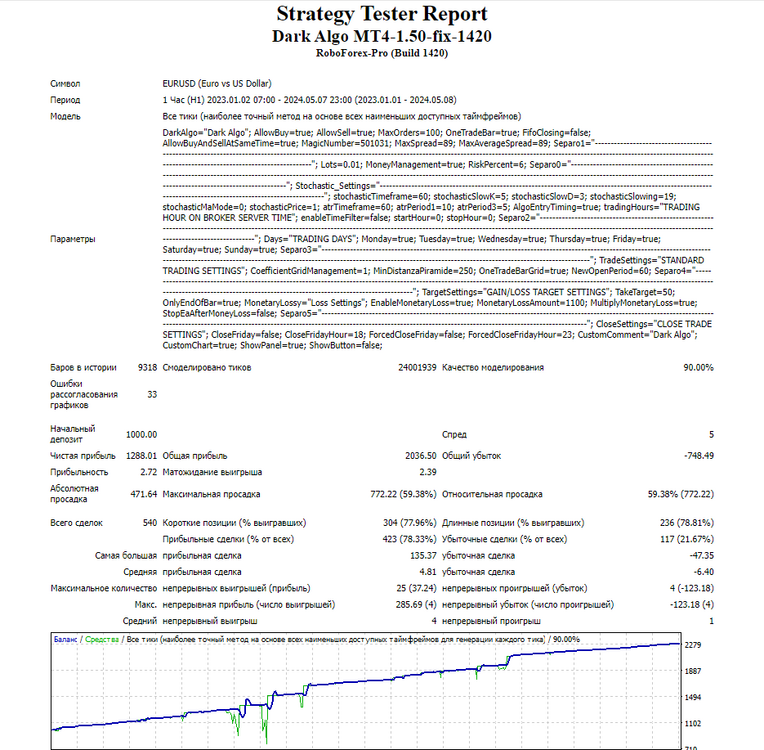Select mismatched chart errors value 33
Screen dimensions: 764x750
(152, 394)
